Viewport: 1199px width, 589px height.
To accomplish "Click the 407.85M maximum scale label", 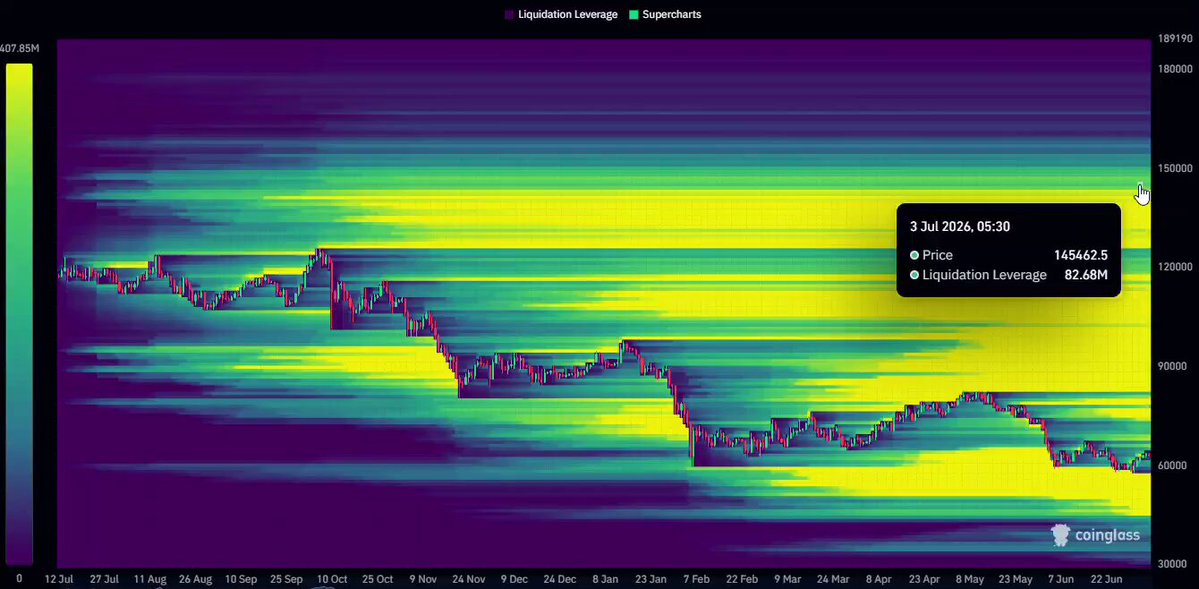I will click(20, 48).
